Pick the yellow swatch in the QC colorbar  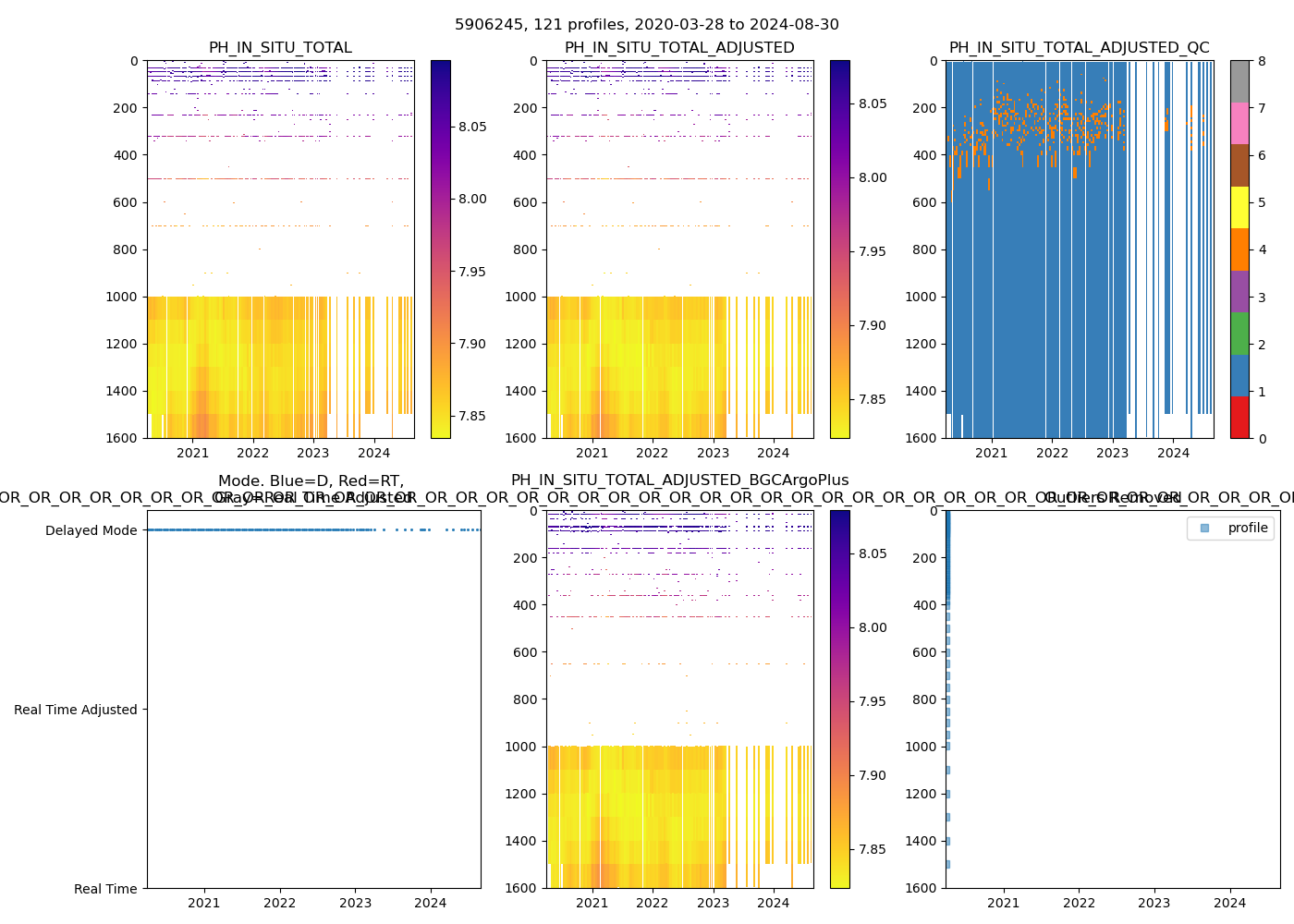pyautogui.click(x=1239, y=208)
